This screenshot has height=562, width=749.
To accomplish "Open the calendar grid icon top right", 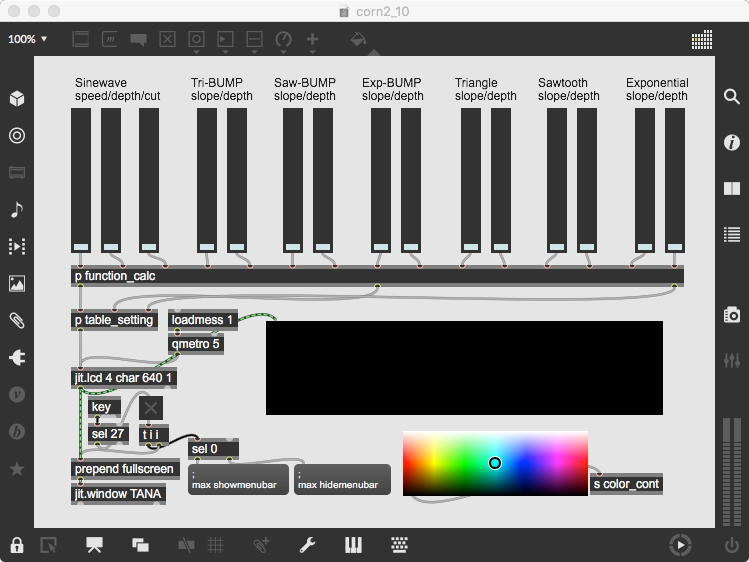I will [x=702, y=40].
